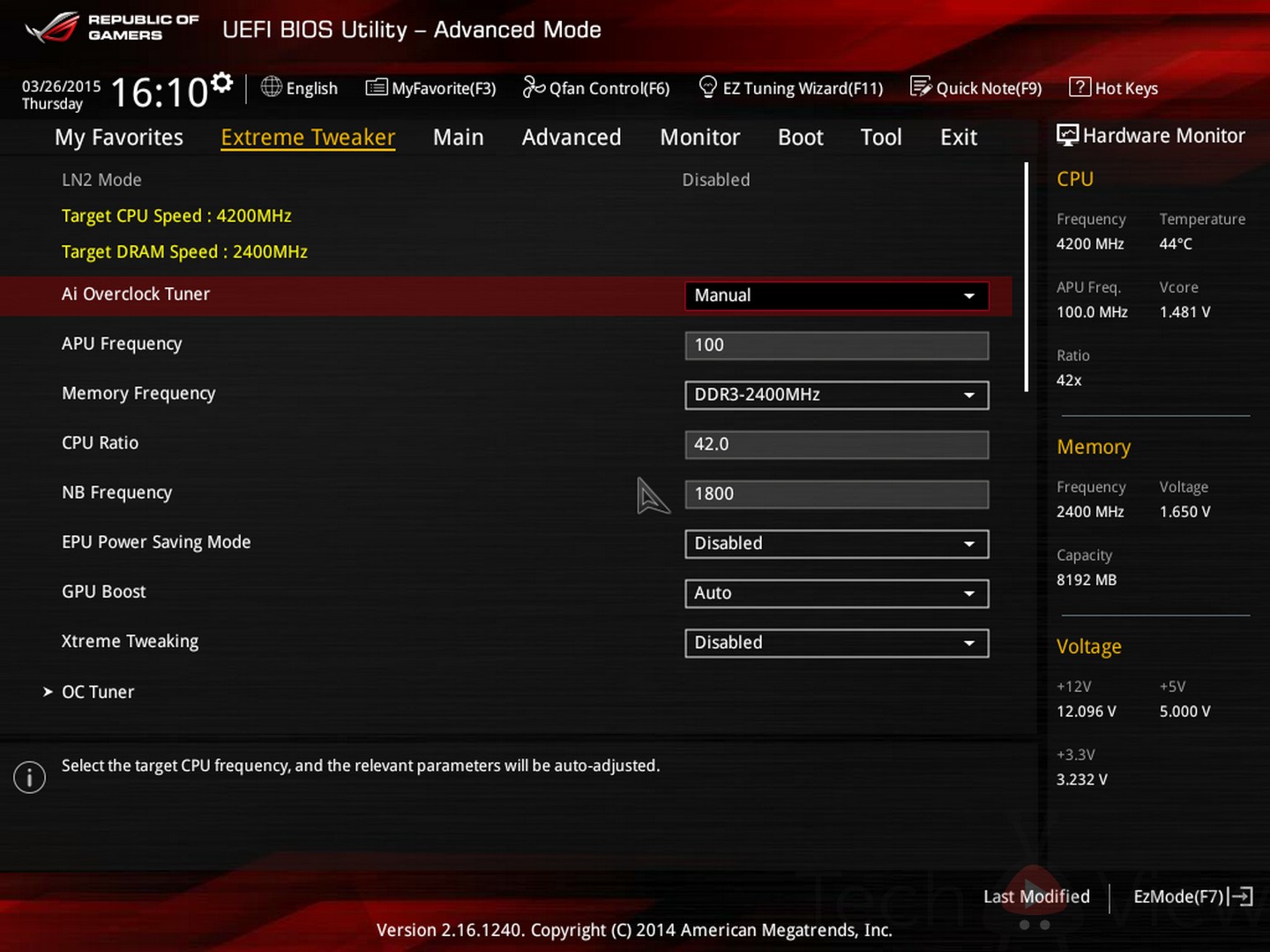Click the Last Modified button
Screen dimensions: 1270x952
(x=1036, y=896)
